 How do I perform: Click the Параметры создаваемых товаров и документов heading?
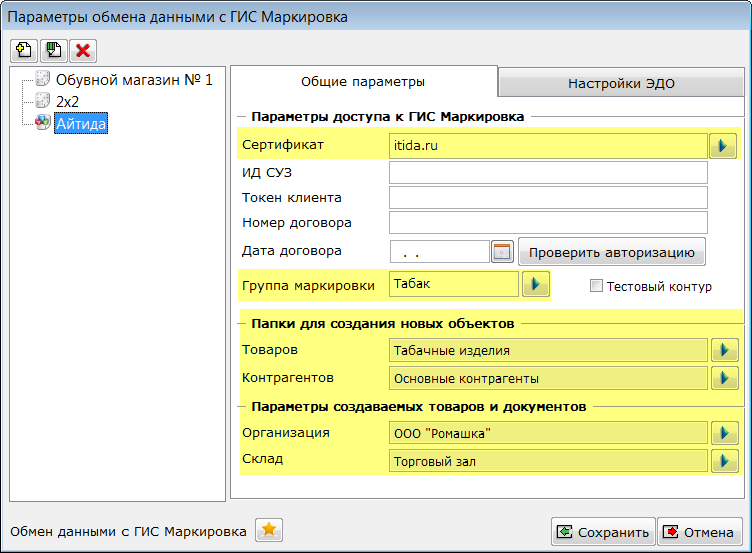(x=419, y=407)
